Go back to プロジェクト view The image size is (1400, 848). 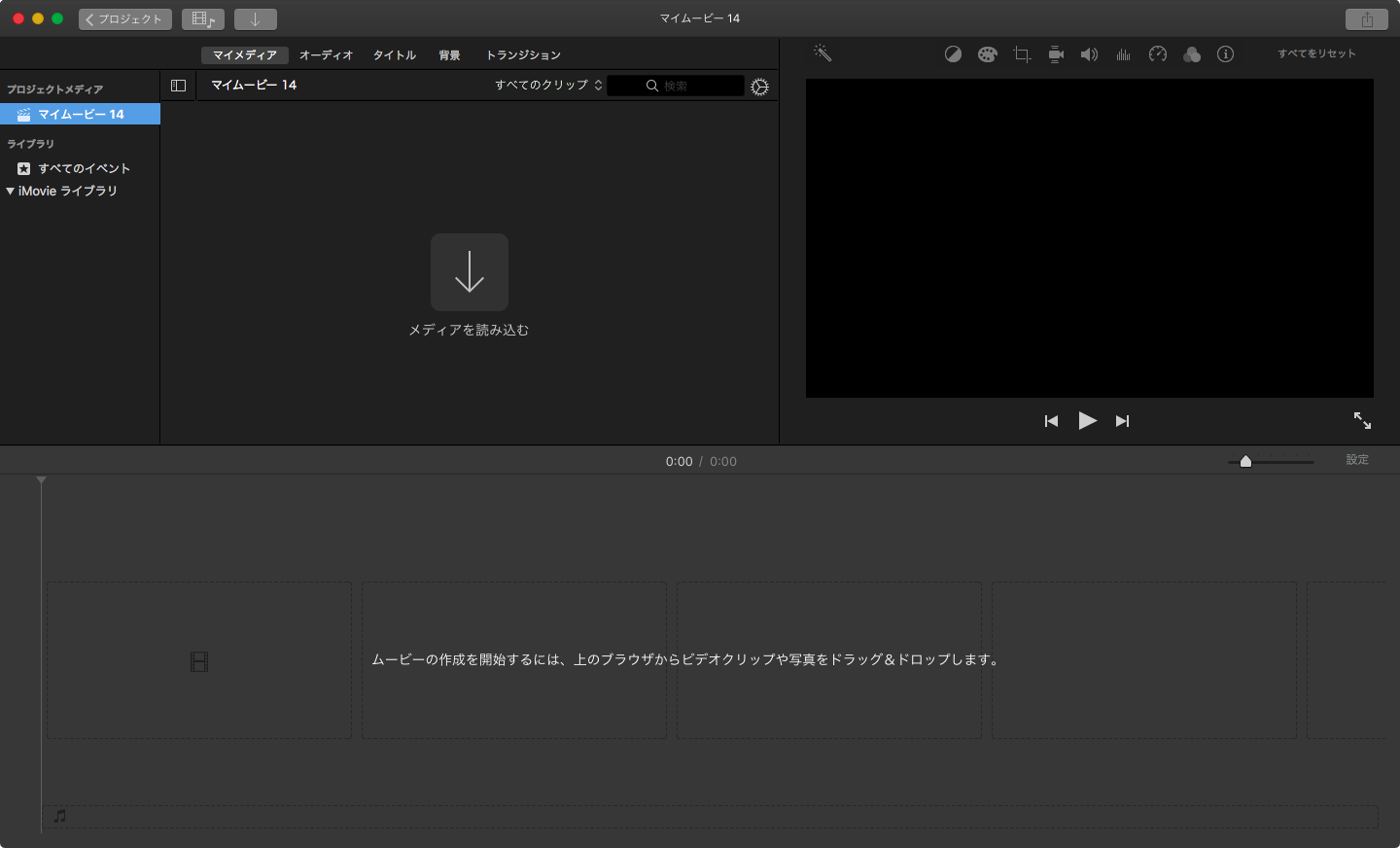[x=125, y=19]
